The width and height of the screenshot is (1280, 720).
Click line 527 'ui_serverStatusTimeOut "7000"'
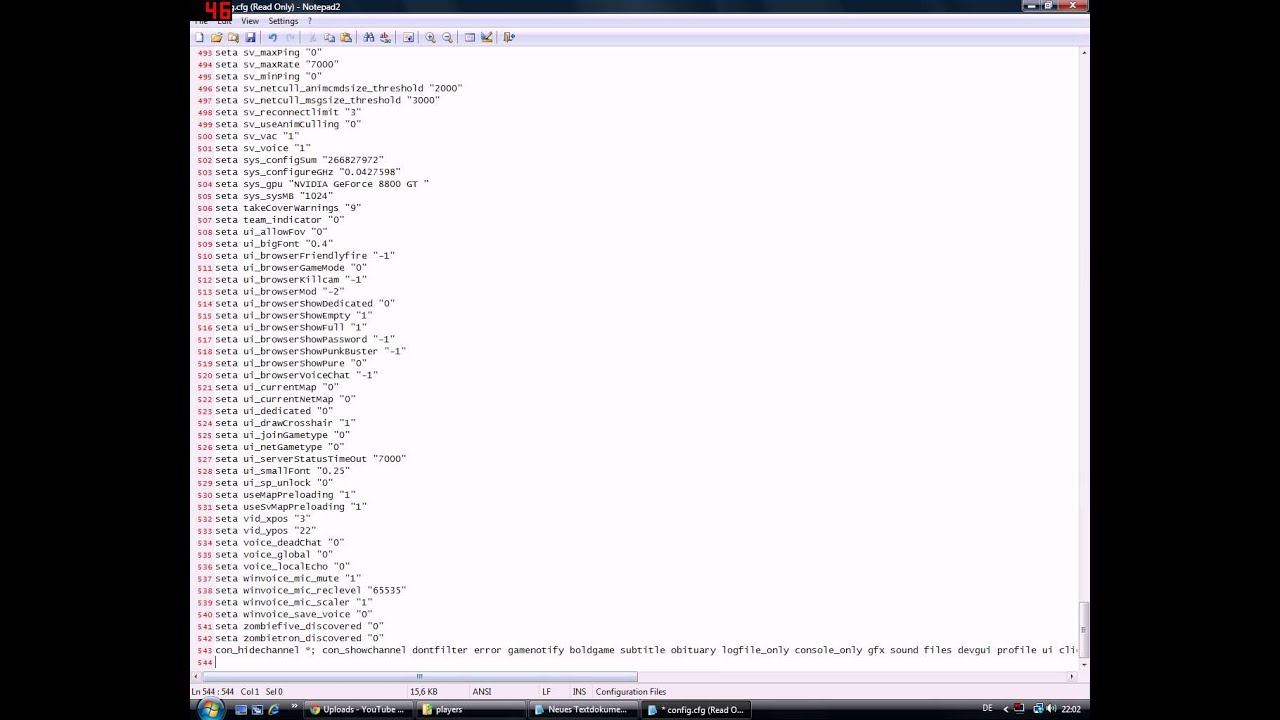(x=310, y=459)
